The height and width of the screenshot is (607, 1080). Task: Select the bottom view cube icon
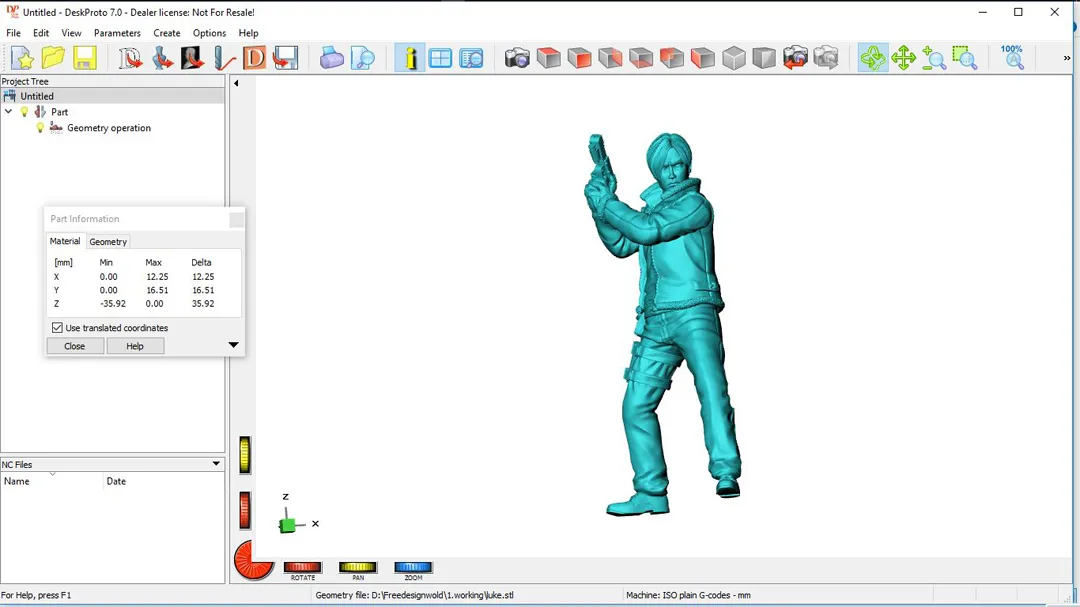641,58
